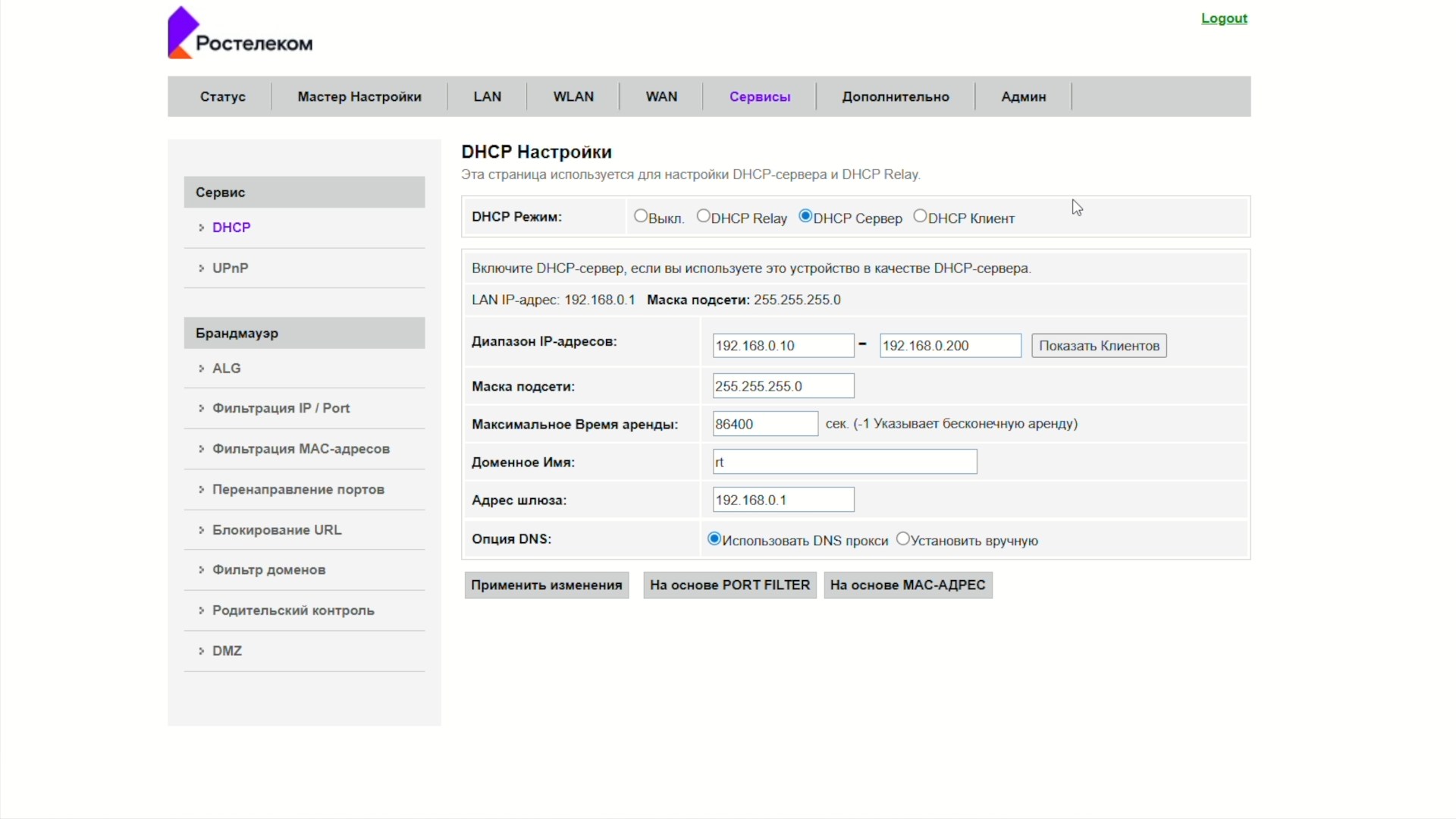
Task: Open Перенаправление портов sidebar entry
Action: pyautogui.click(x=298, y=489)
